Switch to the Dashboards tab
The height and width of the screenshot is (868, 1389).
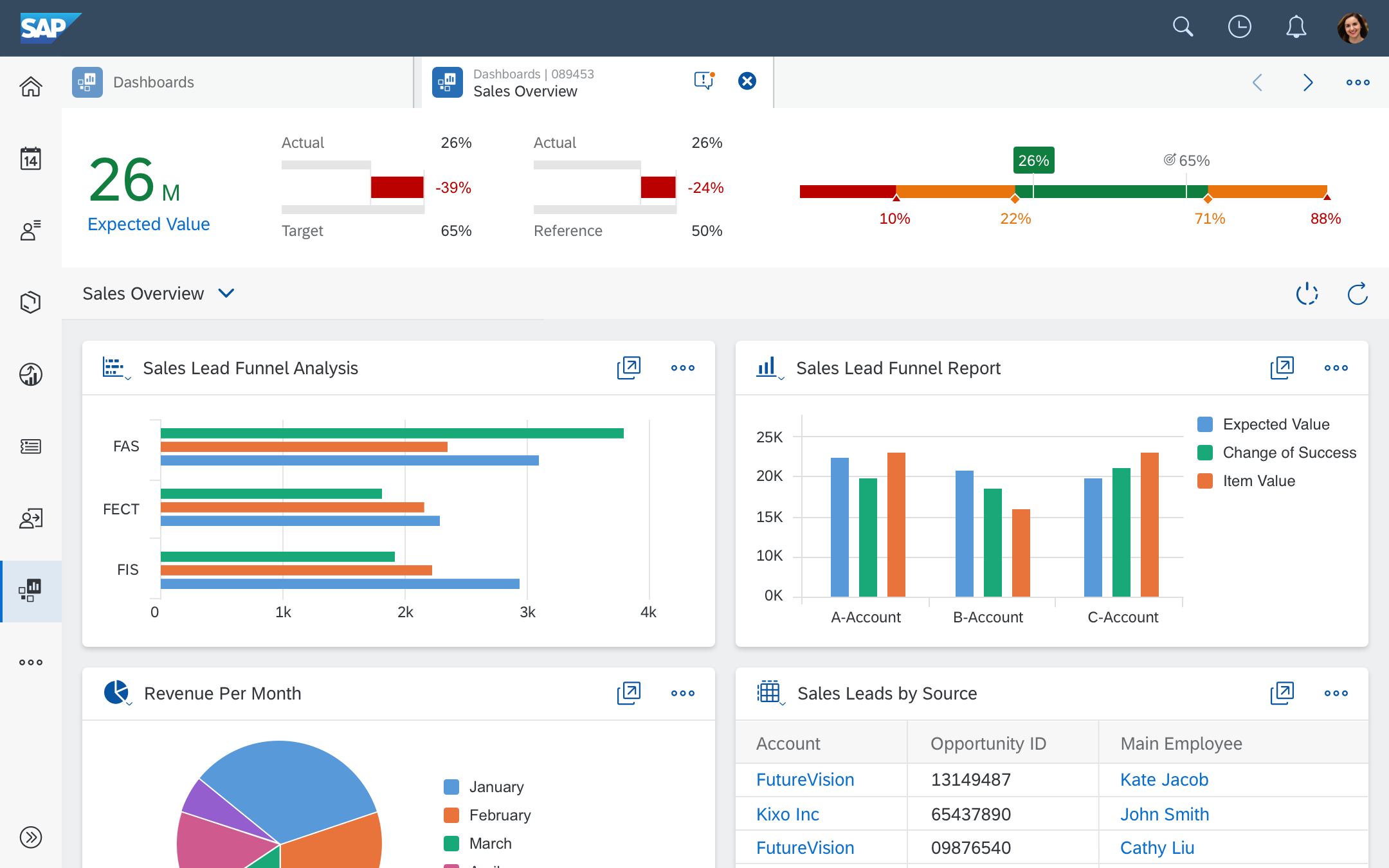pos(153,82)
